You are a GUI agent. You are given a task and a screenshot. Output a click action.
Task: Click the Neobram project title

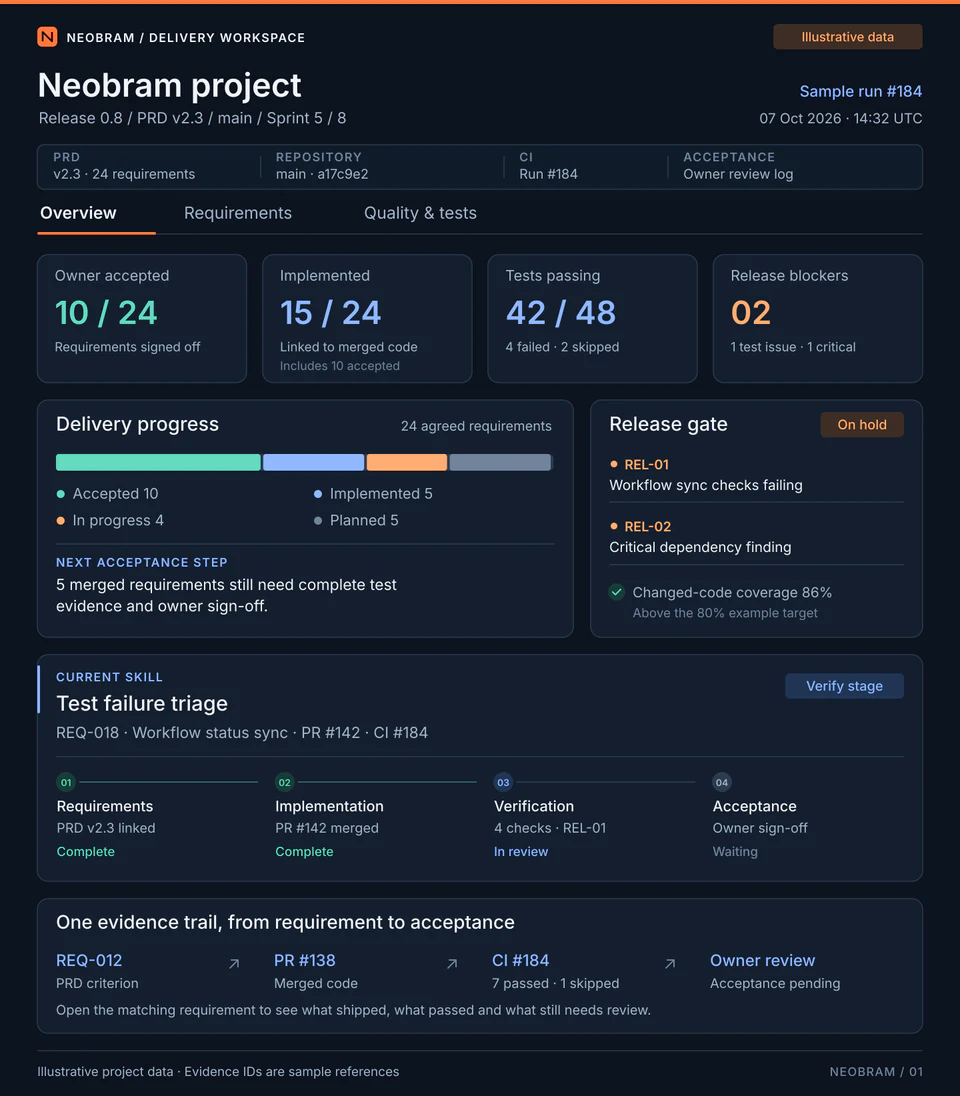(169, 85)
